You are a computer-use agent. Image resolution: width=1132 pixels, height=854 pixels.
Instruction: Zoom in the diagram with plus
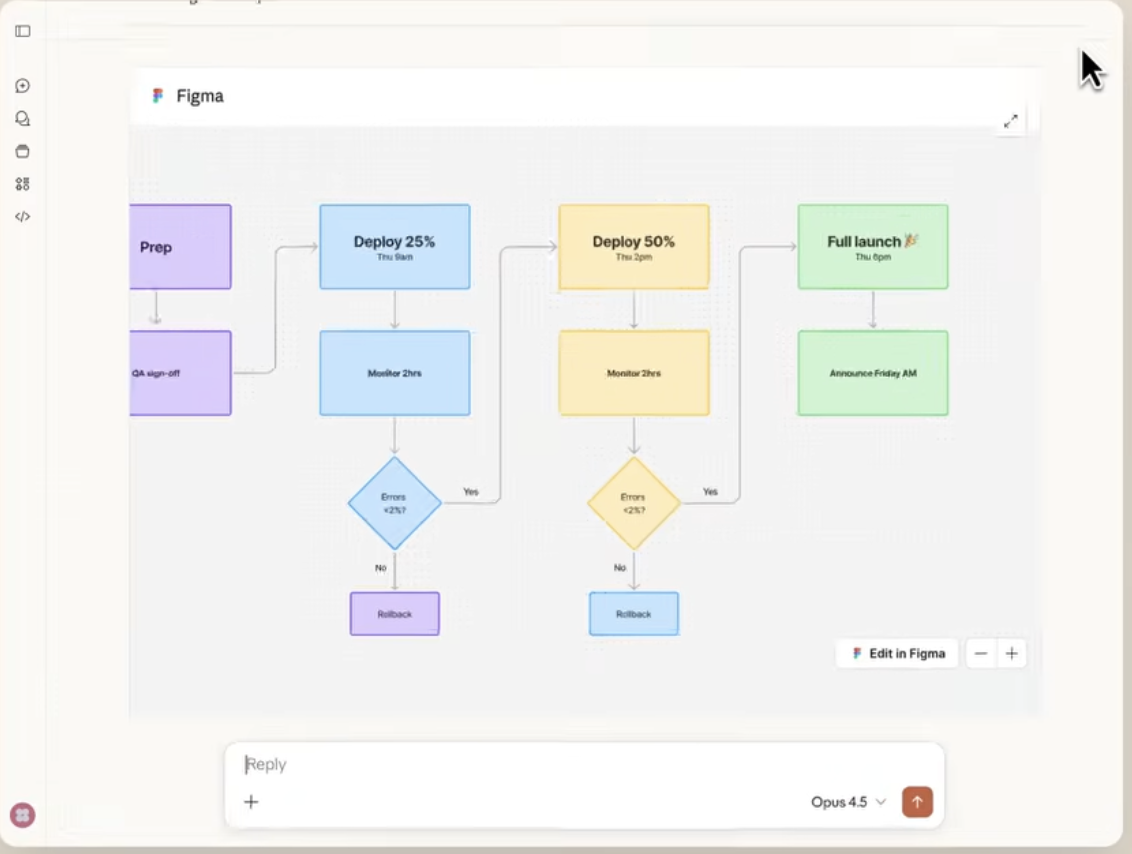tap(1011, 654)
